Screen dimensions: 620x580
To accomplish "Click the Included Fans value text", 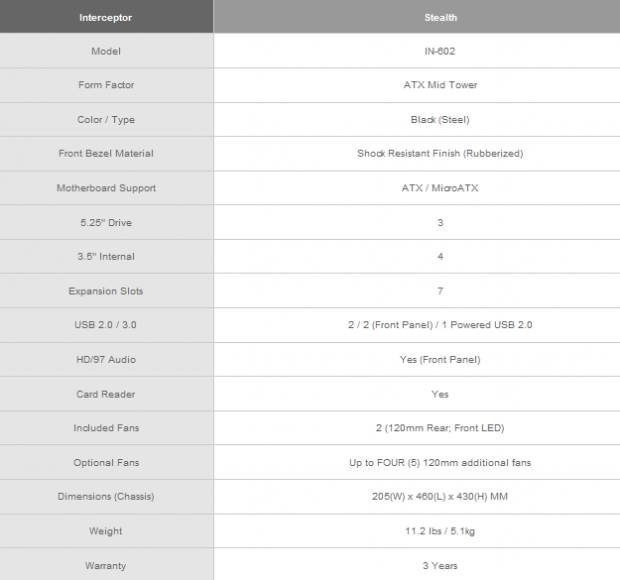I will pyautogui.click(x=440, y=428).
